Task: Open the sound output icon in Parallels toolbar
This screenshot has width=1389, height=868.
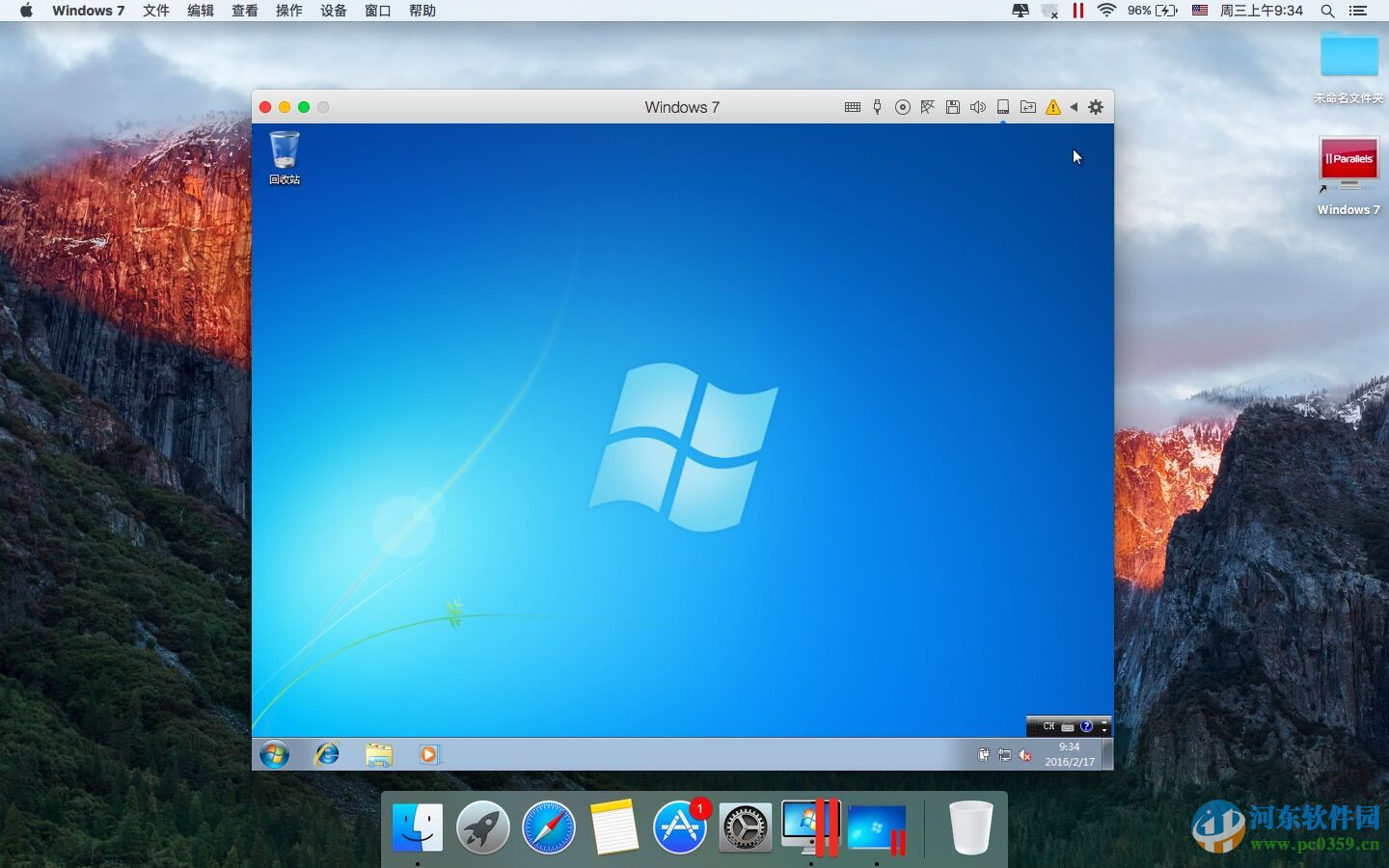Action: [x=977, y=107]
